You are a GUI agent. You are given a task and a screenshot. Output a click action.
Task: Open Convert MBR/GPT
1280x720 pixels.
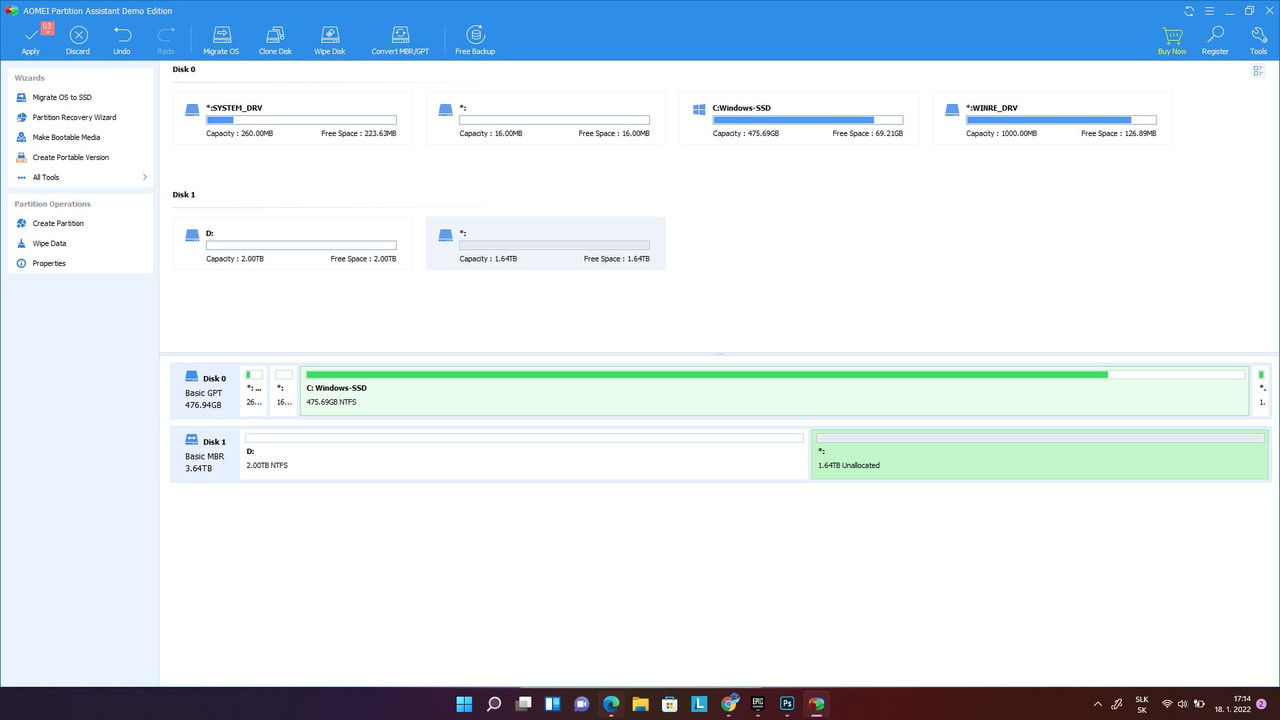[x=400, y=39]
